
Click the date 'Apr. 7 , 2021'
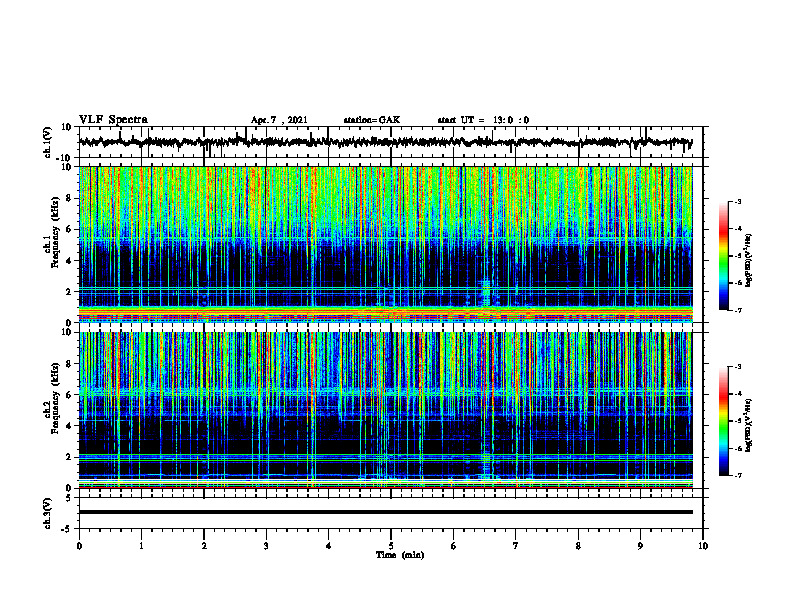[279, 120]
